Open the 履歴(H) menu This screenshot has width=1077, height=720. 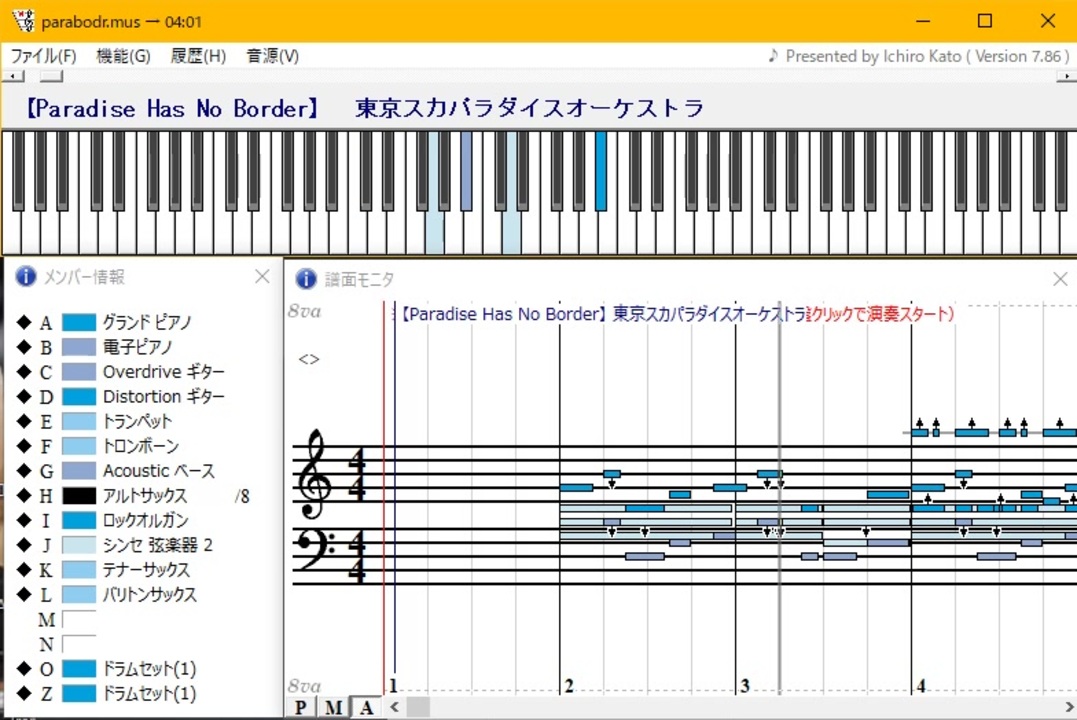(199, 56)
